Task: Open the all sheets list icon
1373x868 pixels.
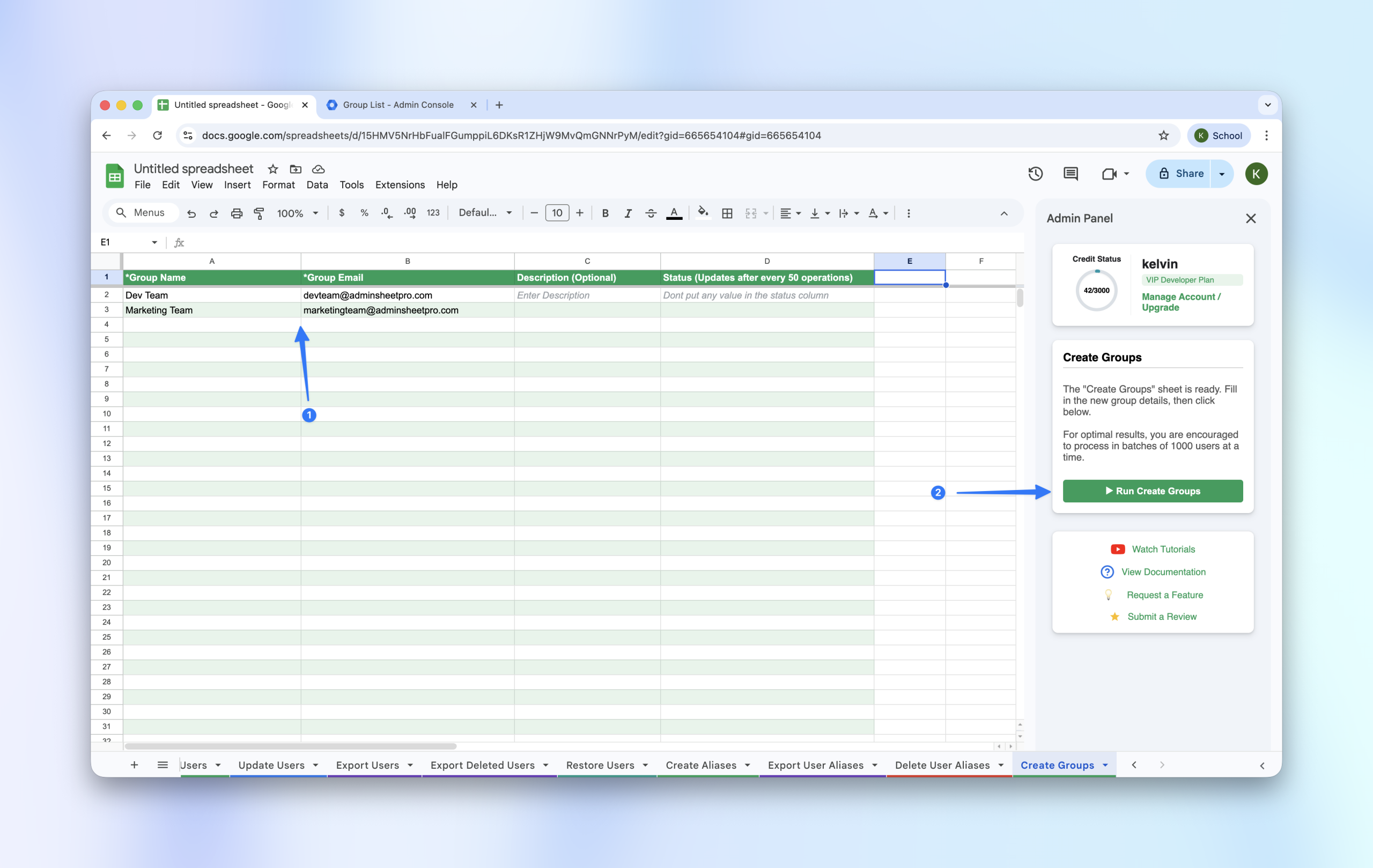Action: coord(163,765)
